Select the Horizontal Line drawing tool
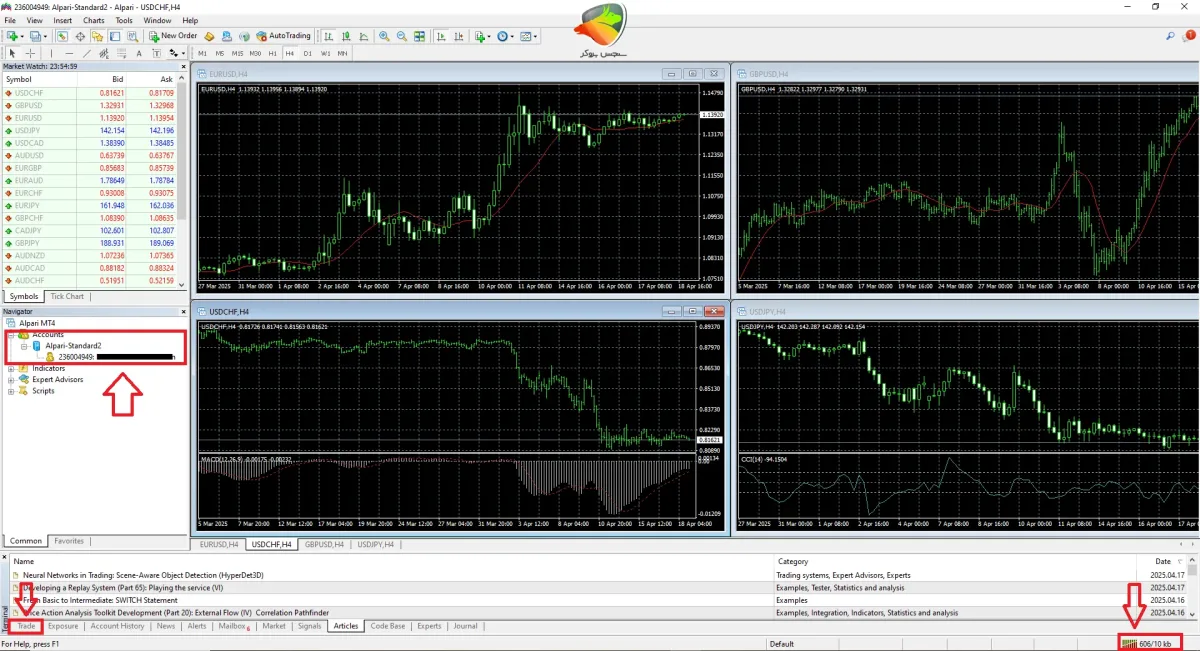The width and height of the screenshot is (1200, 651). (69, 53)
